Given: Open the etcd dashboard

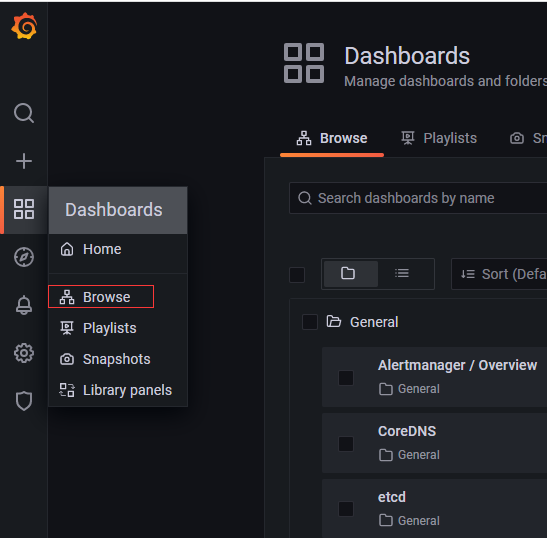Looking at the screenshot, I should [392, 497].
